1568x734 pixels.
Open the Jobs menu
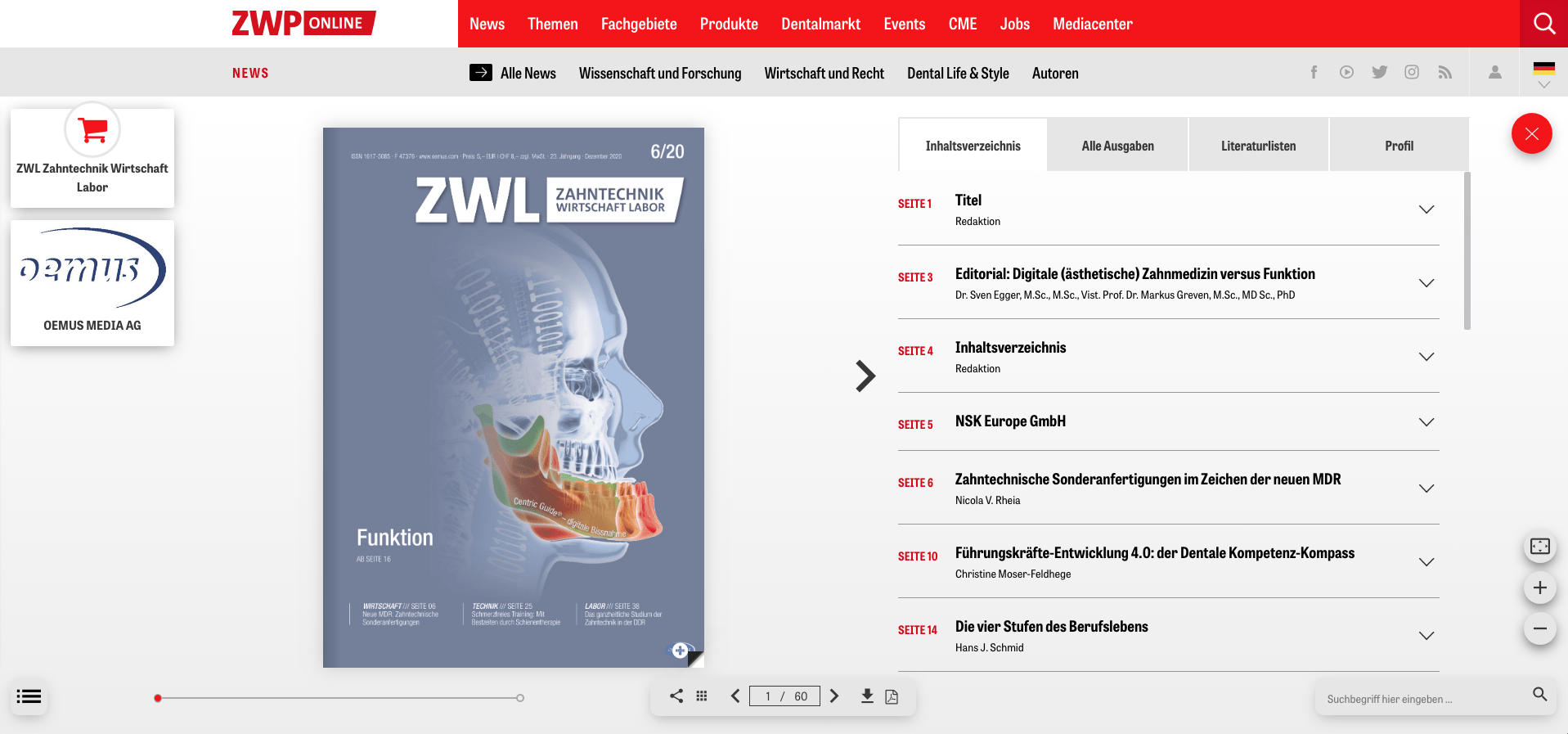point(1014,24)
